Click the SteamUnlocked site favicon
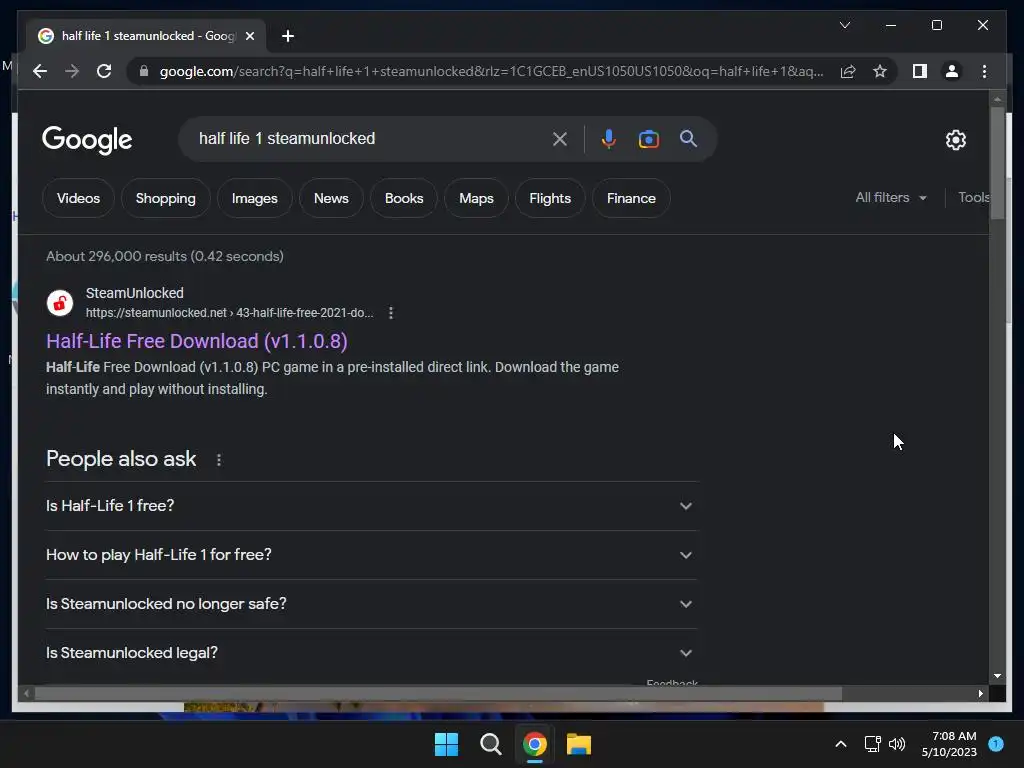 [59, 303]
